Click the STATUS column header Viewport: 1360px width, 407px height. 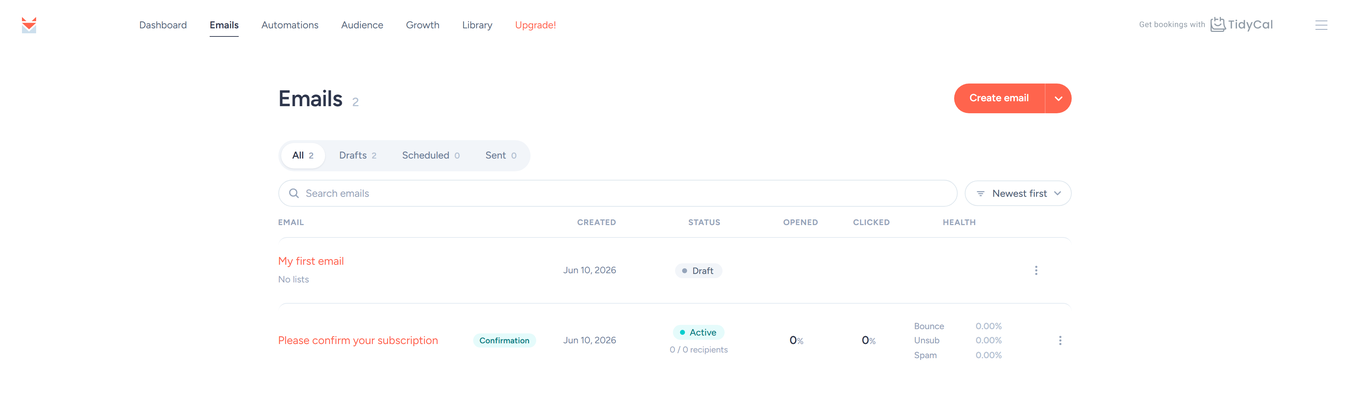pos(704,223)
